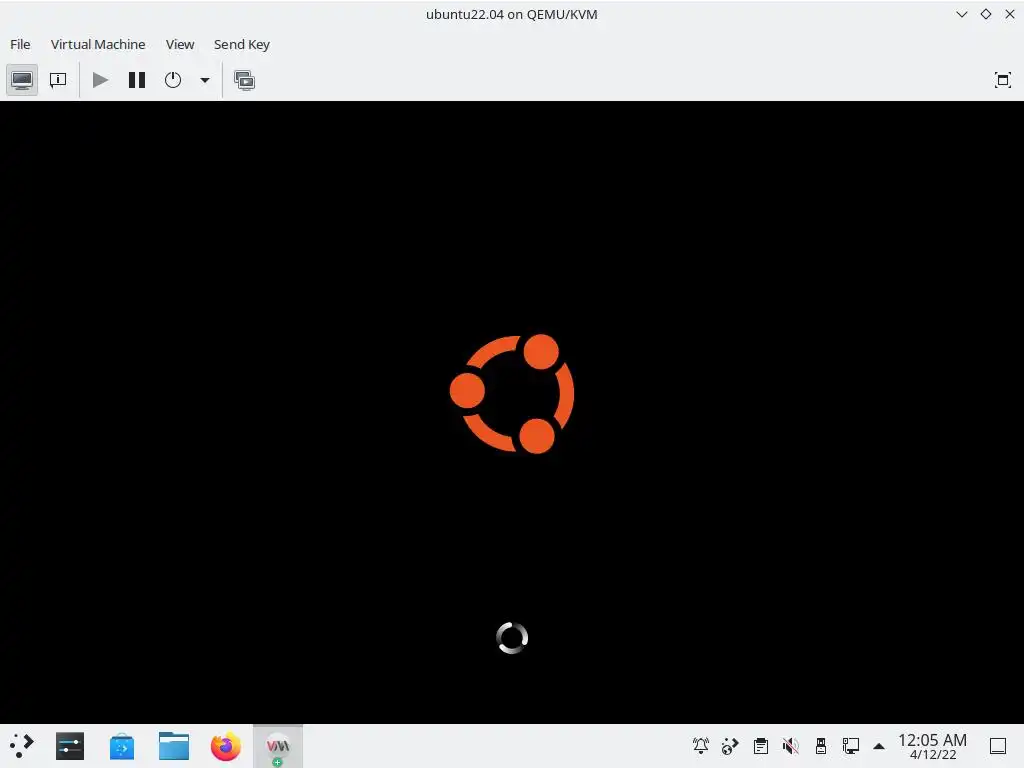Open Dolphin file manager from taskbar
The width and height of the screenshot is (1024, 768).
pos(174,746)
